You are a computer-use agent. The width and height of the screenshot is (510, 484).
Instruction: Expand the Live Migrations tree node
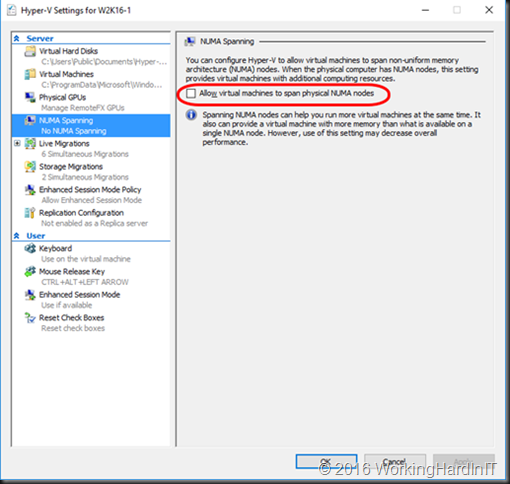coord(17,143)
